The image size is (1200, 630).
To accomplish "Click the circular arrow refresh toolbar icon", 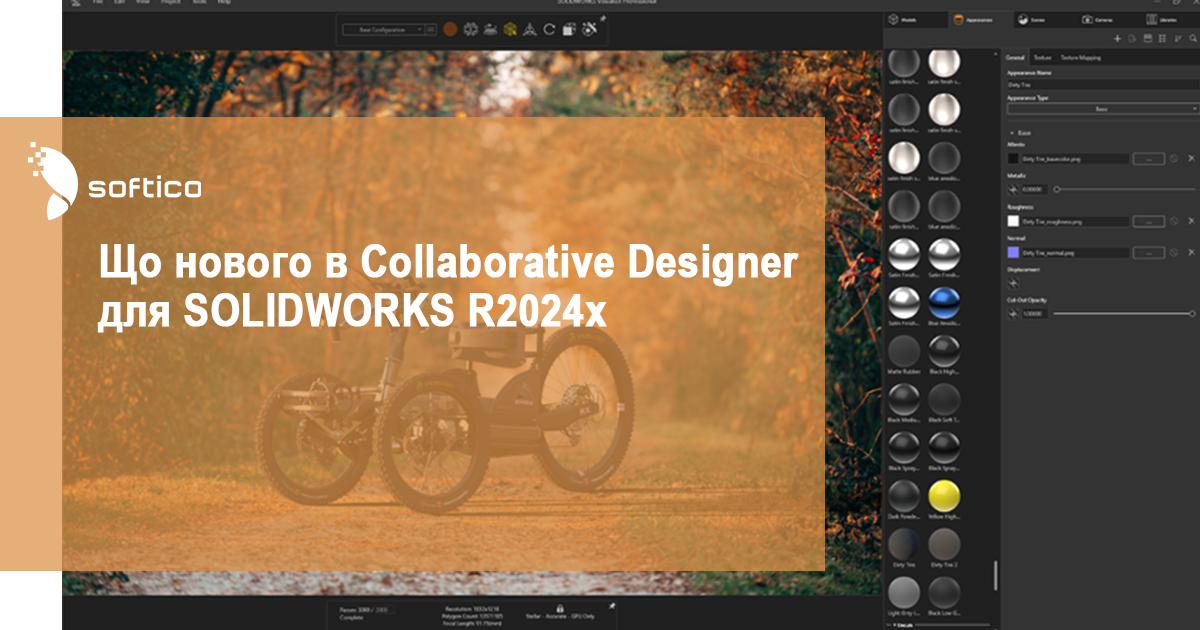I will [x=549, y=30].
